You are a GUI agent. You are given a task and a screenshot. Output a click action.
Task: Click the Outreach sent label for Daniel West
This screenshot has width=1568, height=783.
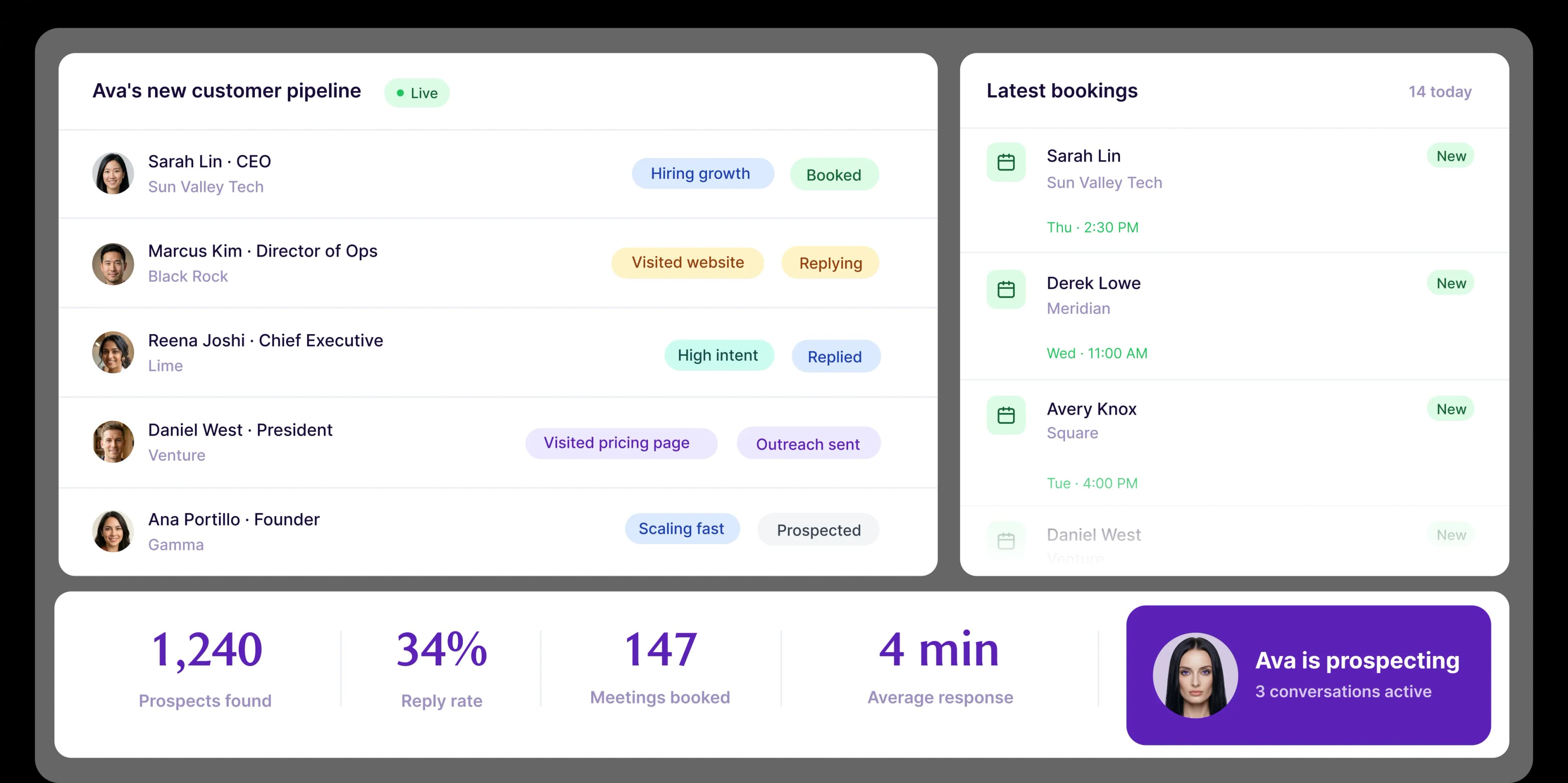(808, 444)
